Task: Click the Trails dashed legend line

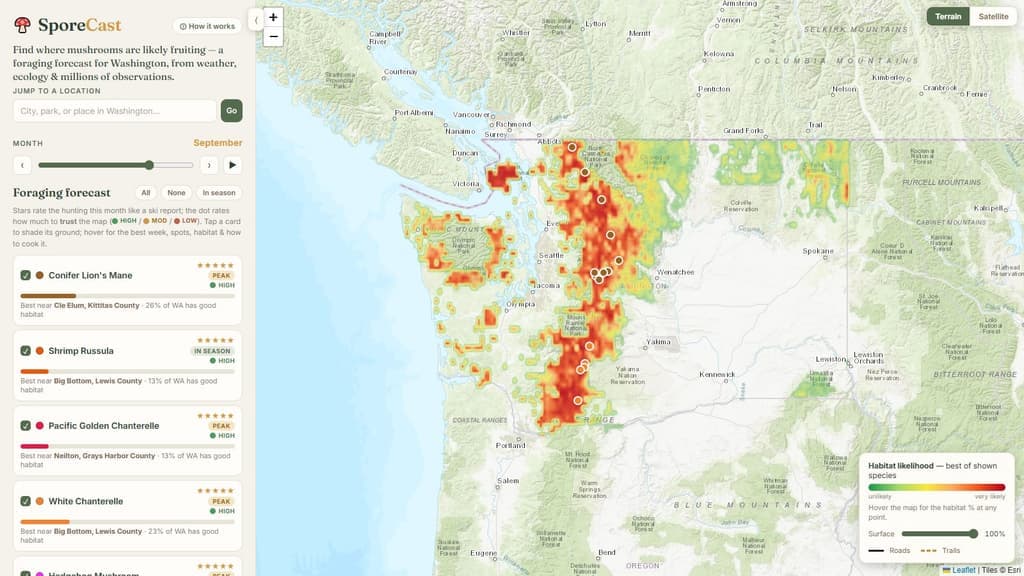Action: (x=928, y=551)
